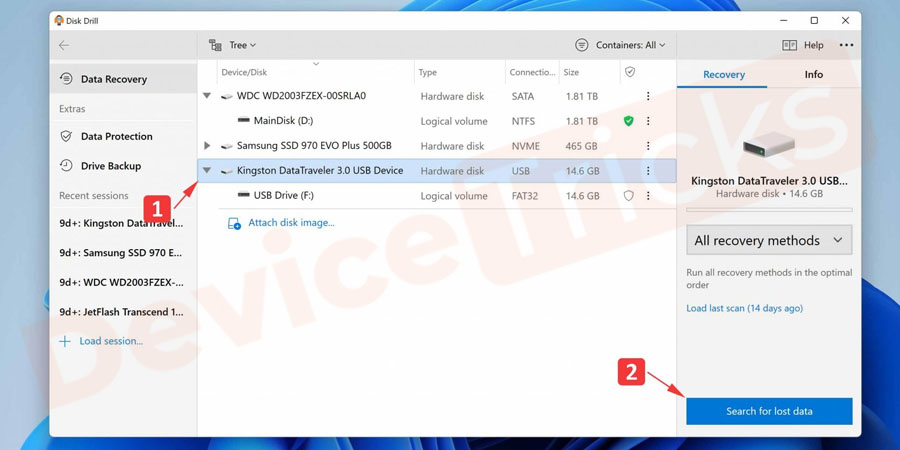
Task: Collapse the Kingston DataTraveler 3.0 USB Device
Action: 207,170
